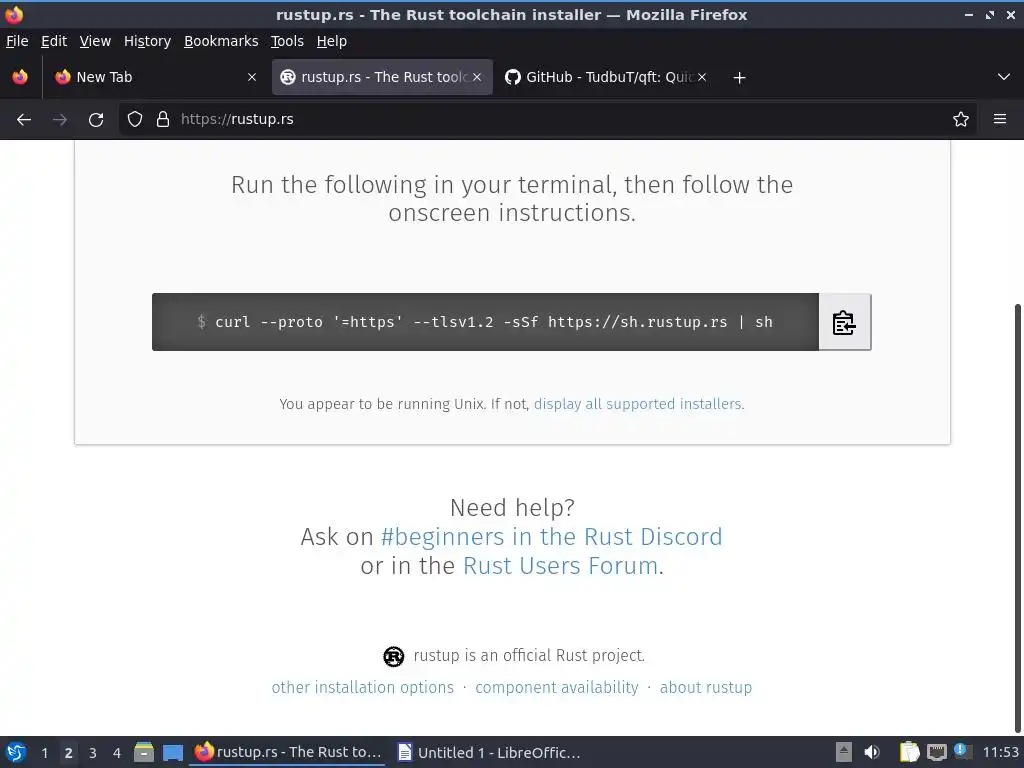Viewport: 1024px width, 768px height.
Task: Follow 'display all supported installers' link
Action: click(637, 404)
